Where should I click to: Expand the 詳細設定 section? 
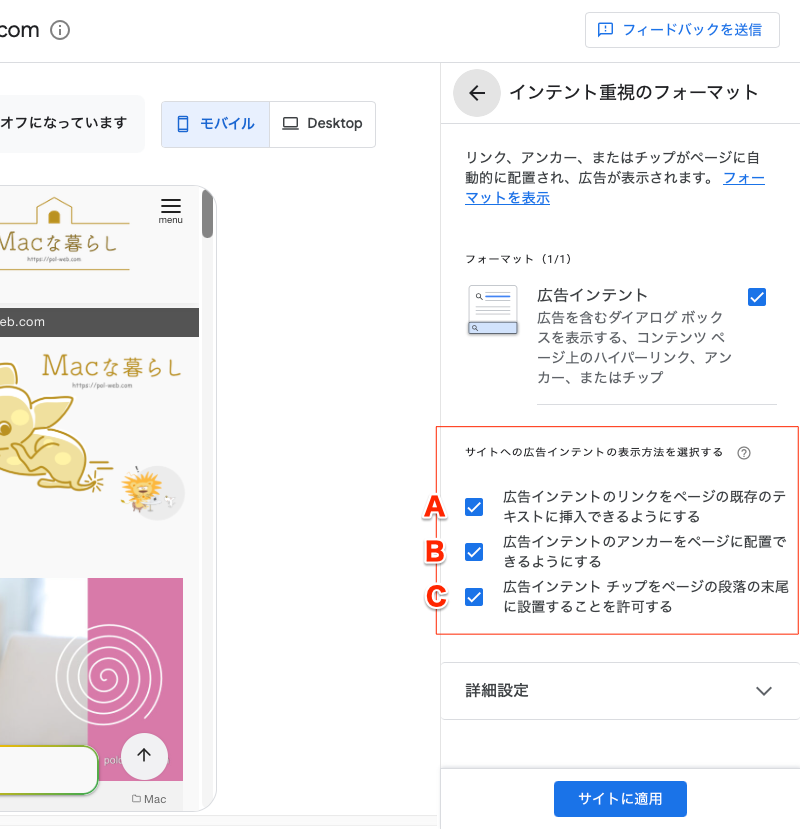[x=620, y=691]
